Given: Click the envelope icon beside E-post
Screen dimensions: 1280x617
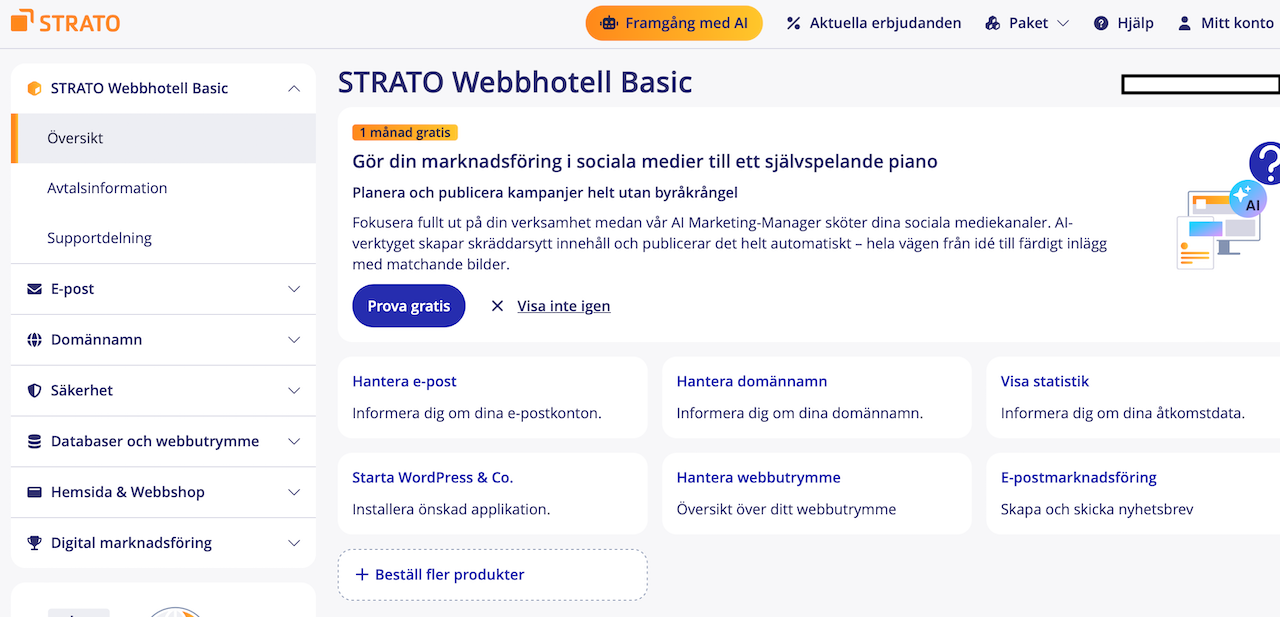Looking at the screenshot, I should [x=34, y=289].
